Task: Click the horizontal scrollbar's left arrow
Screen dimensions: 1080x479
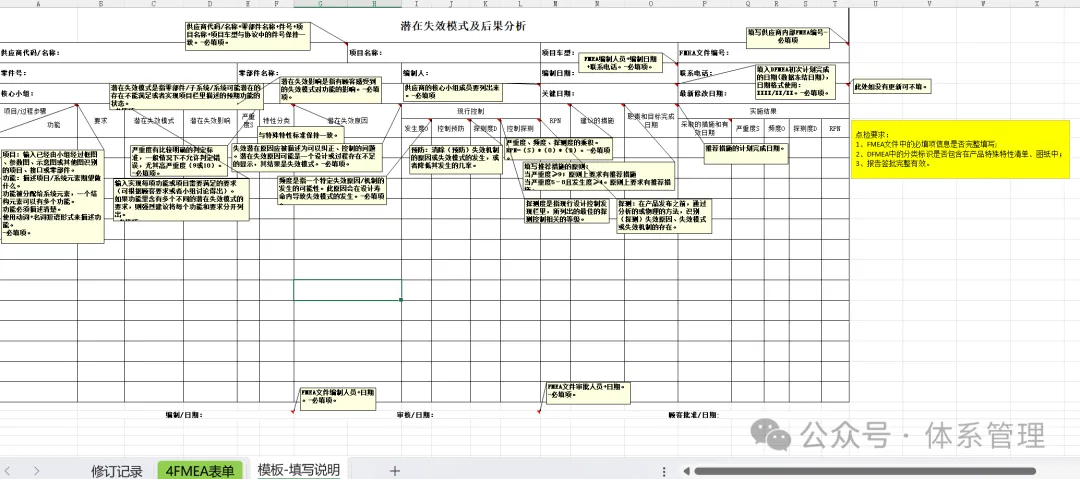Action: tap(686, 471)
